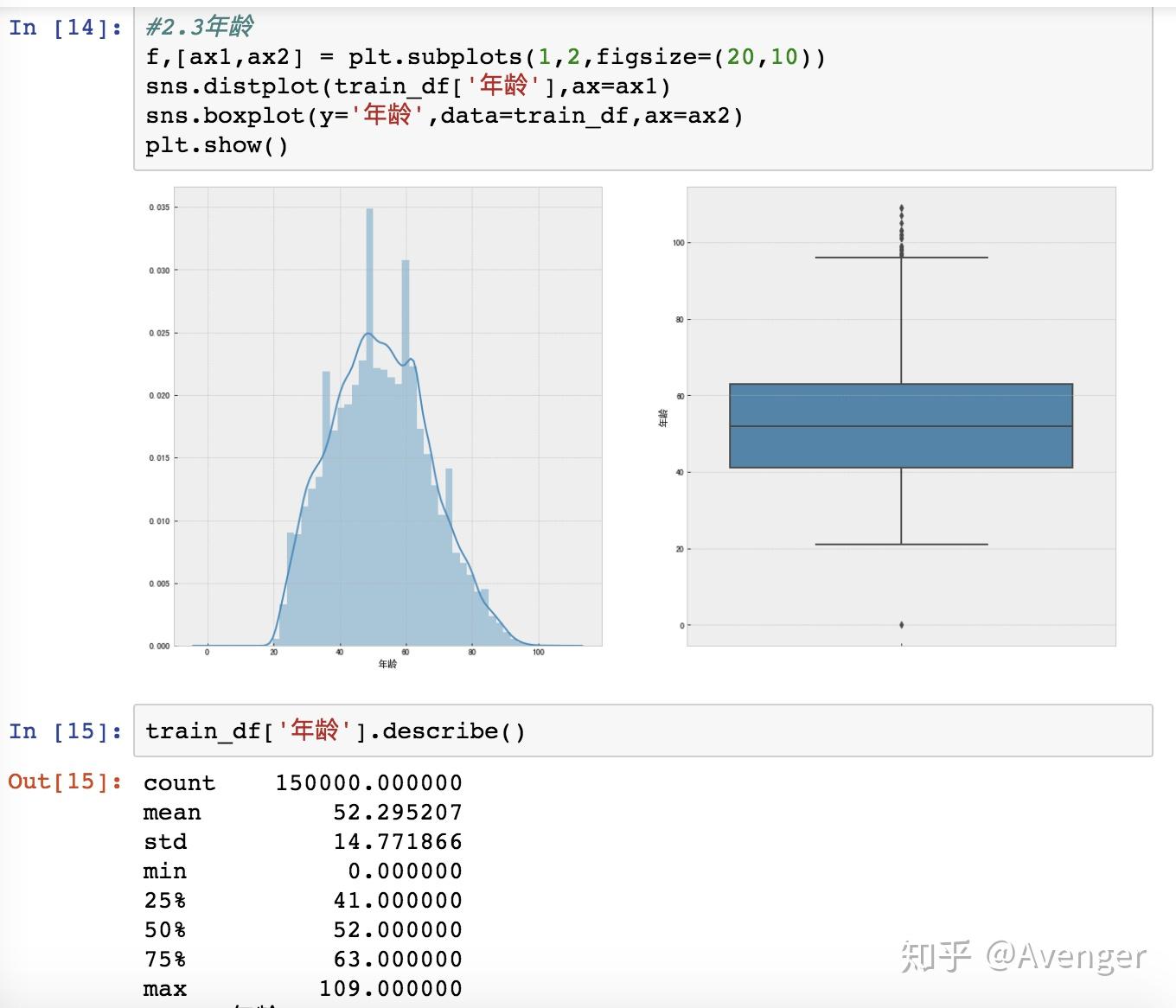Click the histogram distribution plot
Viewport: 1176px width, 1008px height.
coord(387,417)
